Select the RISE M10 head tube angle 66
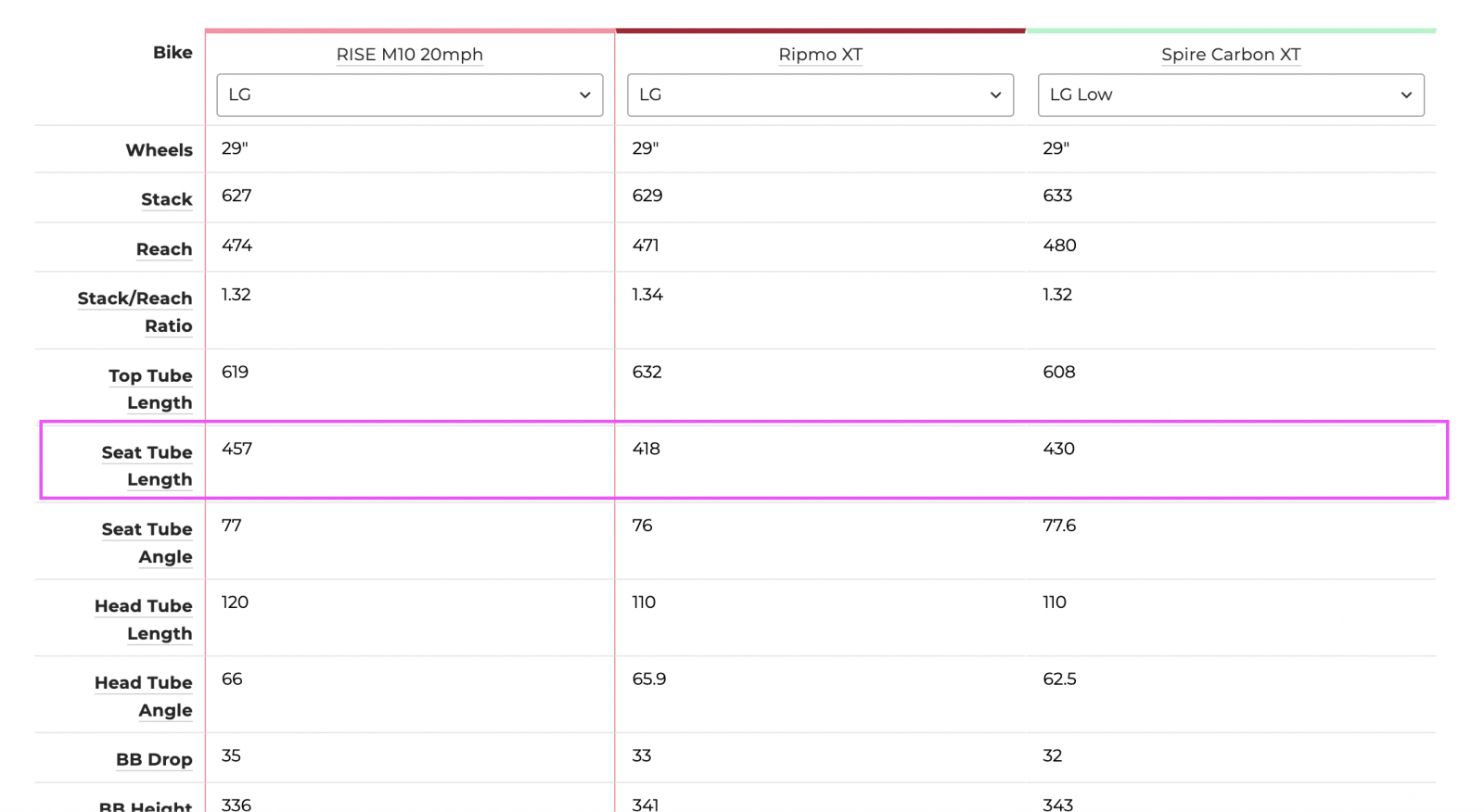 click(232, 679)
